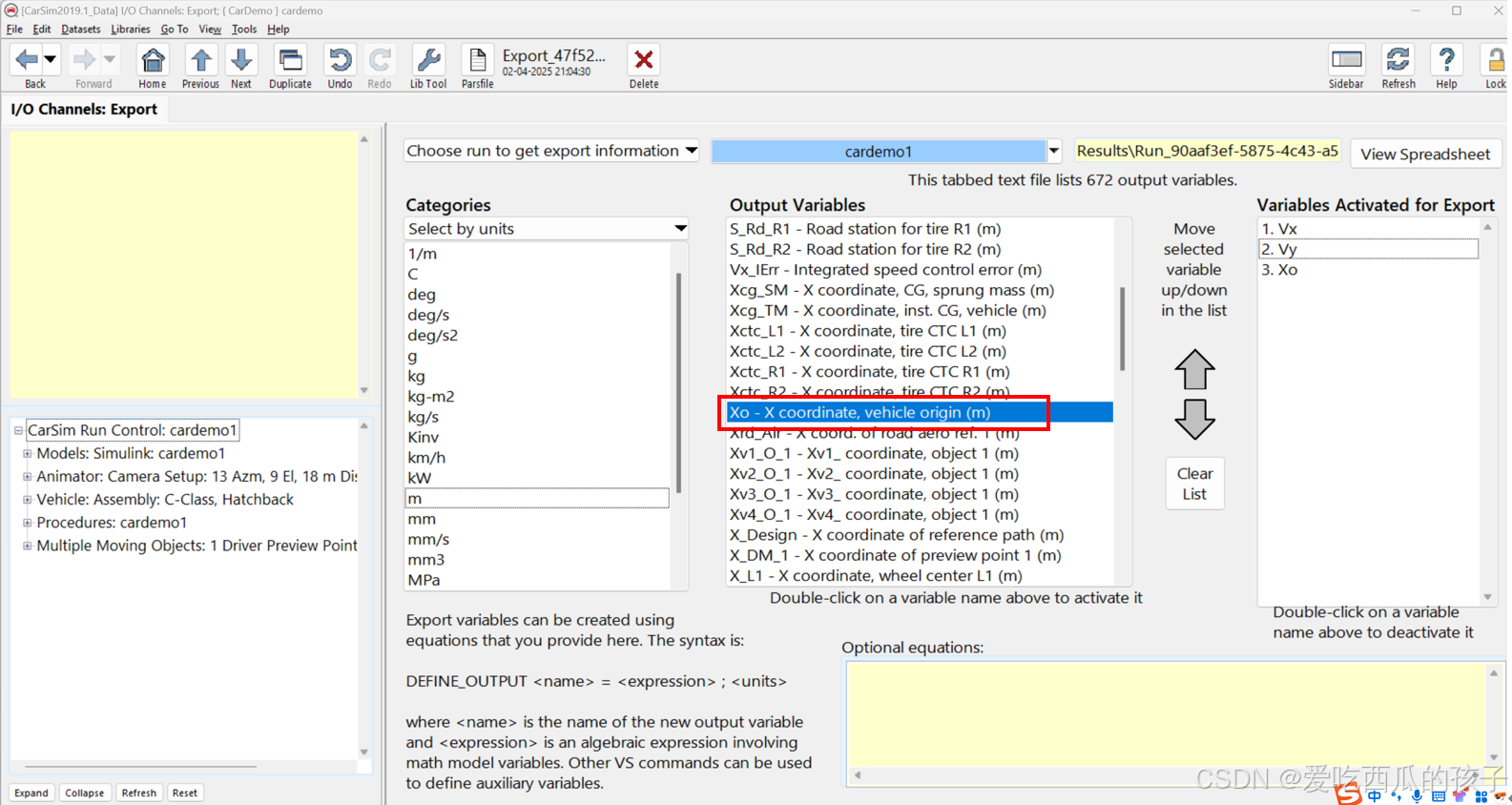This screenshot has width=1512, height=805.
Task: Open the Libraries menu
Action: [131, 30]
